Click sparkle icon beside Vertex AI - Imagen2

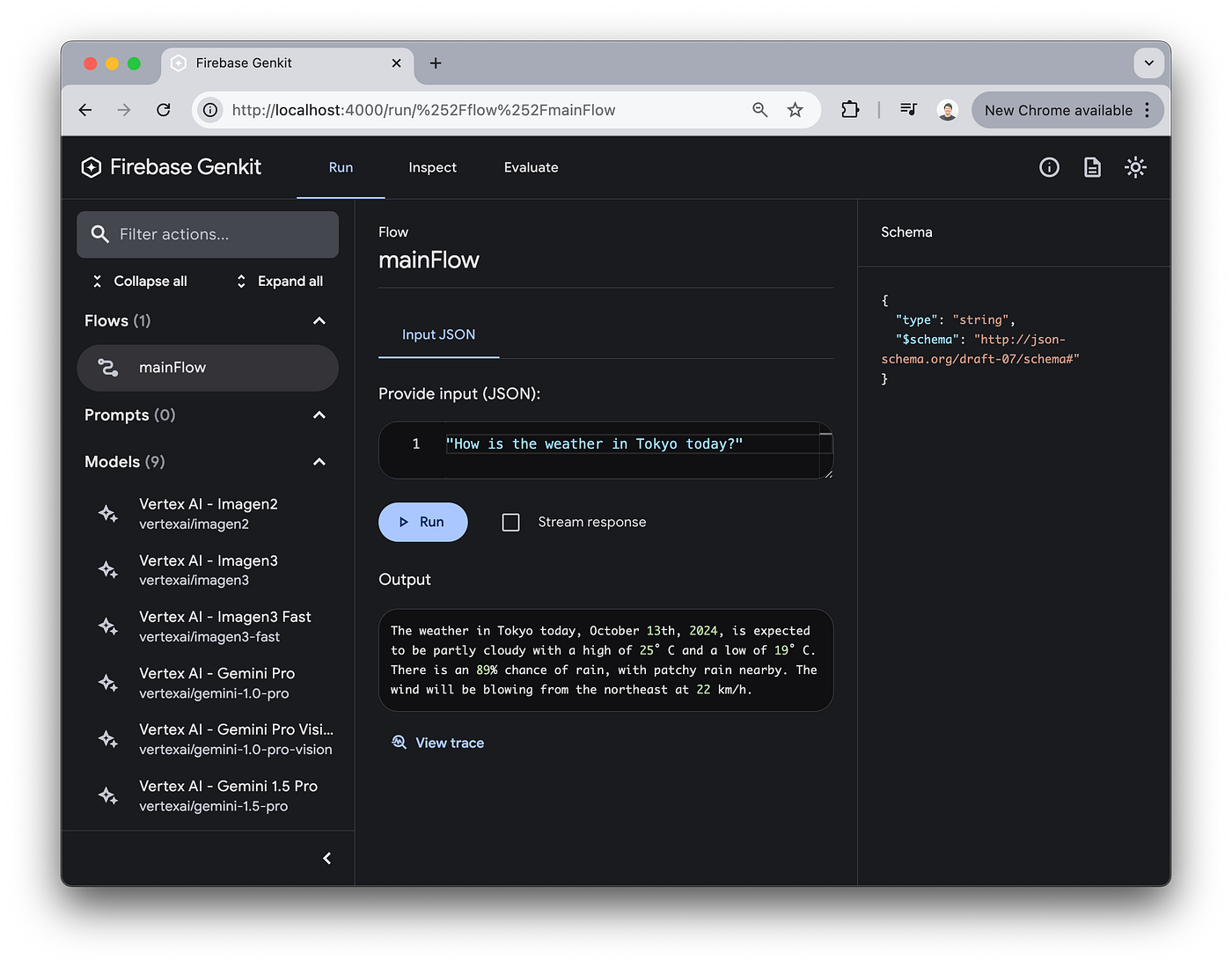[107, 514]
